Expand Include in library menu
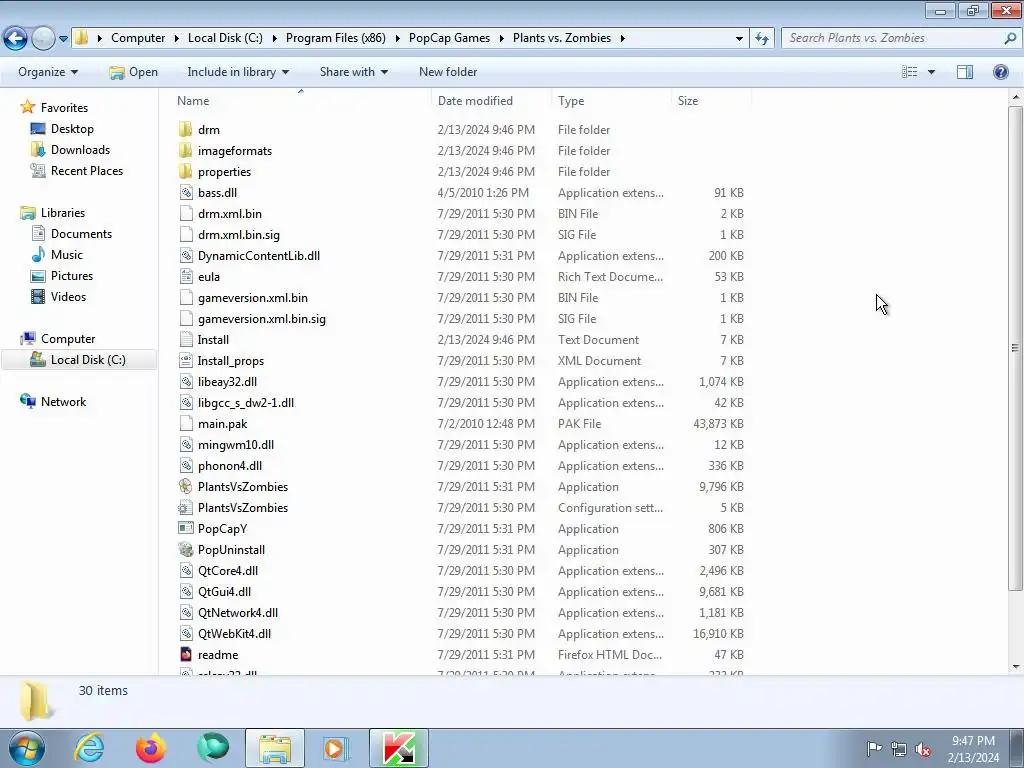1024x768 pixels. point(238,72)
